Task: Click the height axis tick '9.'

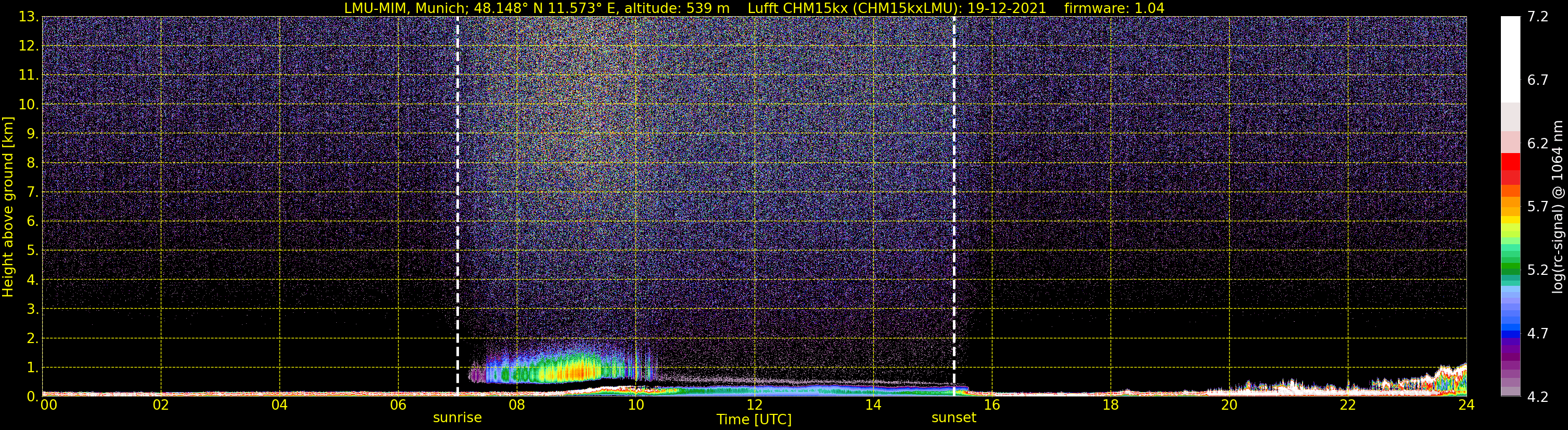Action: [32, 134]
